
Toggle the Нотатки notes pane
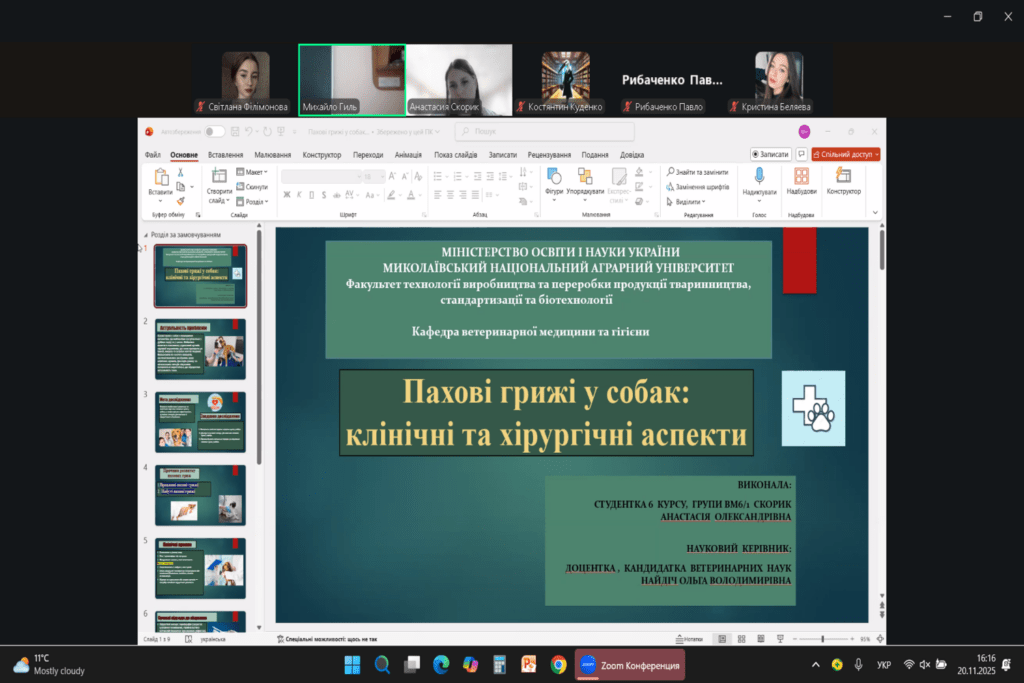point(691,638)
